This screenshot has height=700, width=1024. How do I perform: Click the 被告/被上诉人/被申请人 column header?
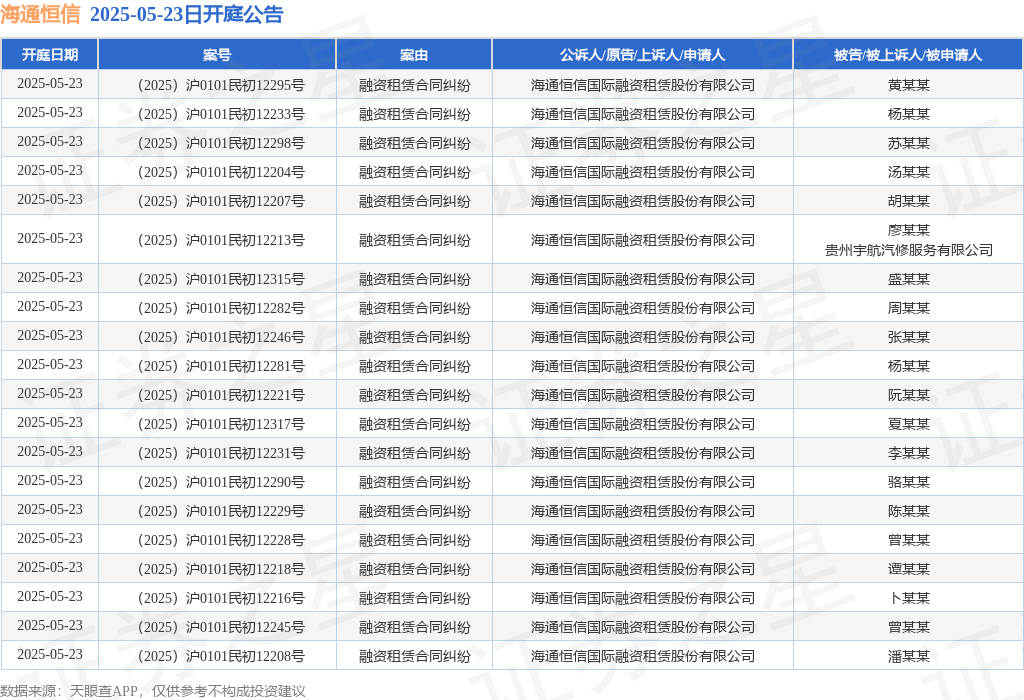coord(908,55)
